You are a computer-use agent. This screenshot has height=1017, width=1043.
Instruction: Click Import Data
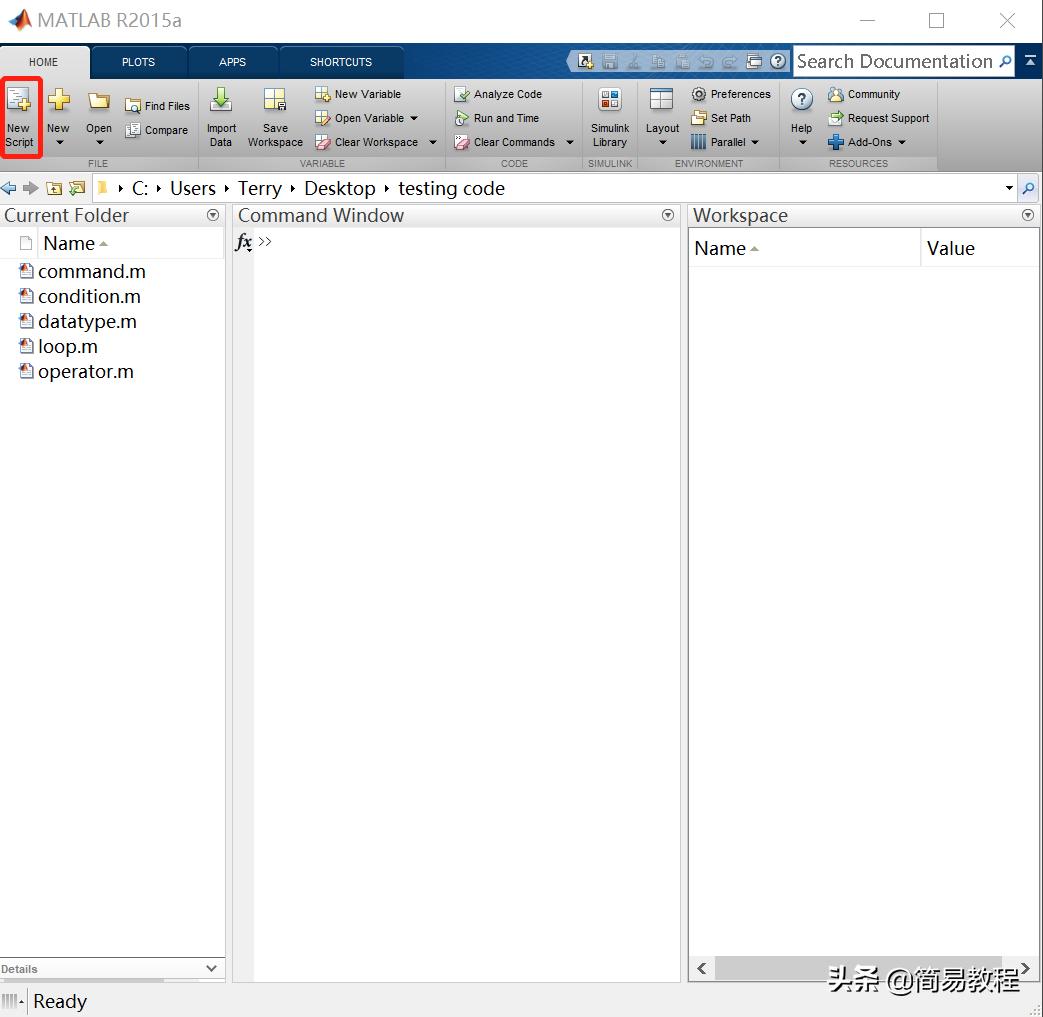(x=221, y=118)
